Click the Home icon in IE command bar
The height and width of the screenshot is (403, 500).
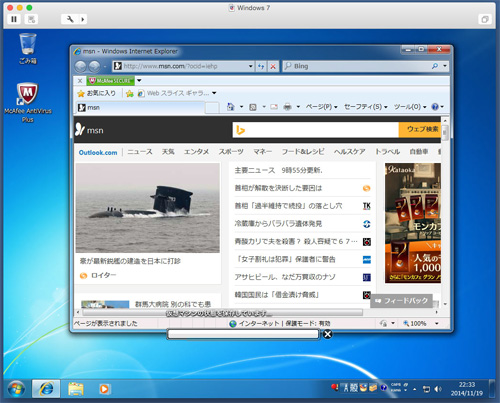(230, 107)
